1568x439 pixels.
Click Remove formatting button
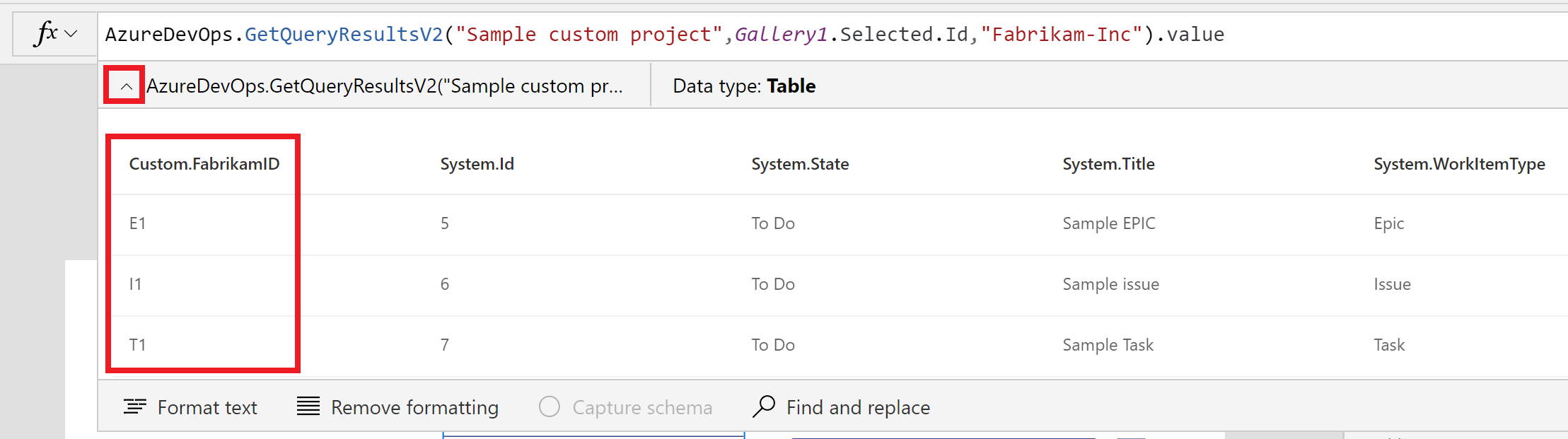click(397, 407)
